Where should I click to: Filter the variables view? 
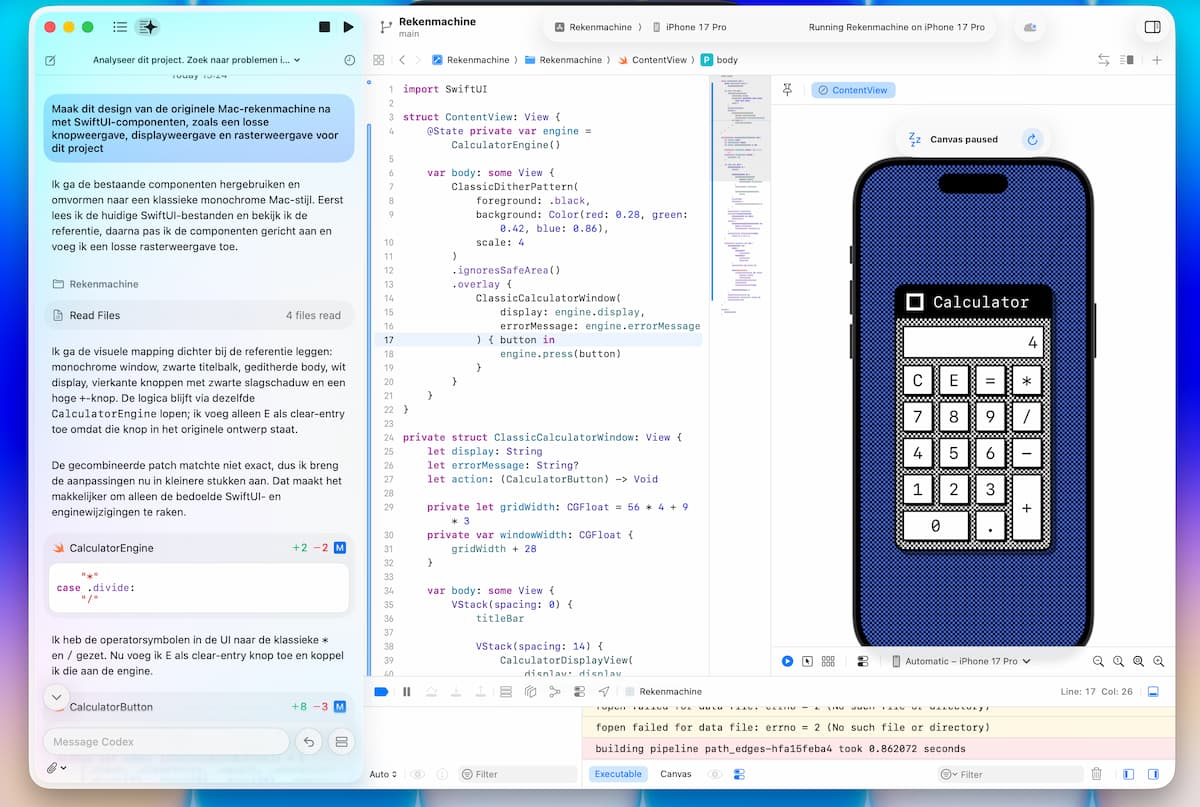click(517, 774)
